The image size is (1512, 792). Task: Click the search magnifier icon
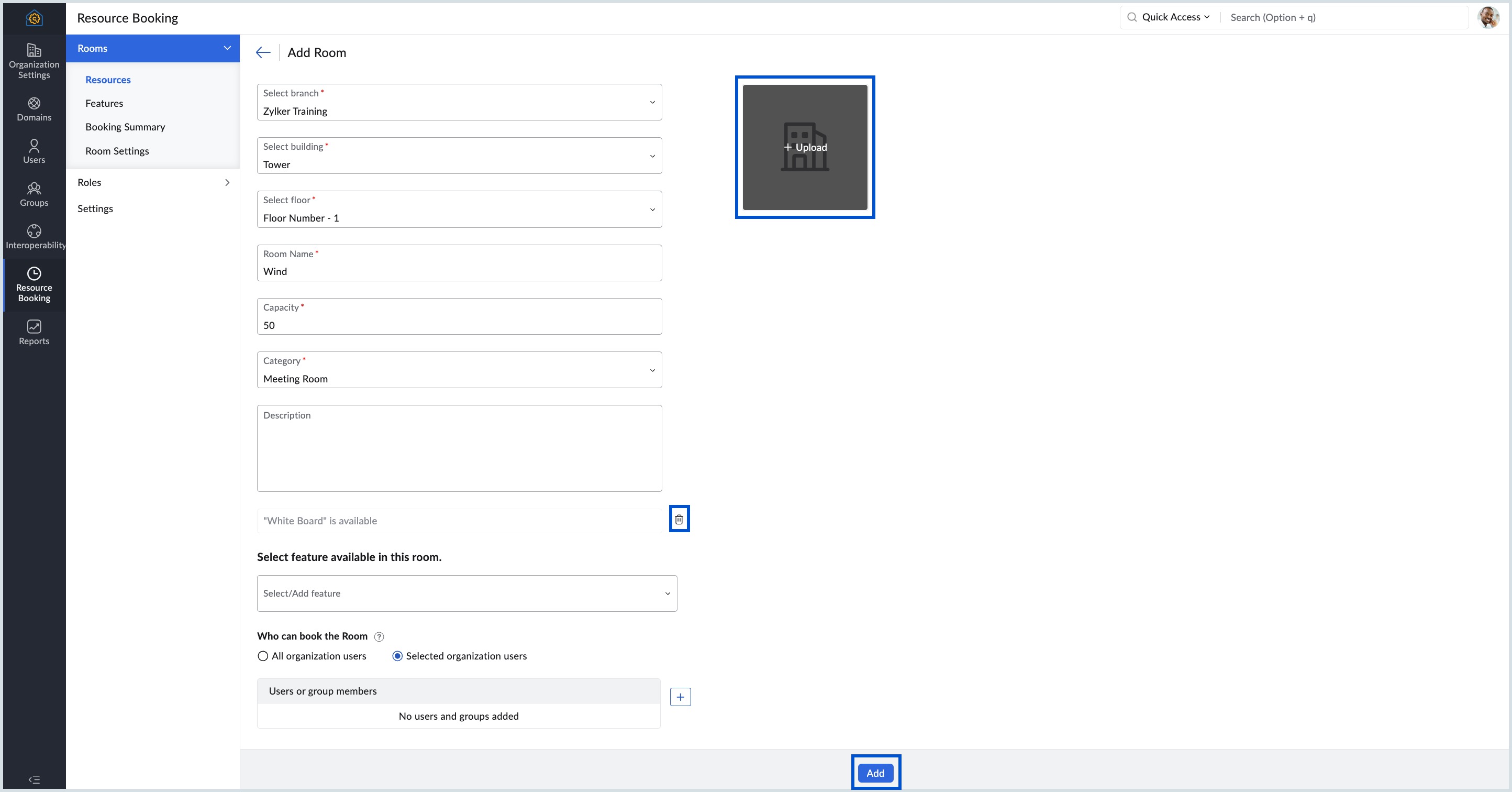1132,17
